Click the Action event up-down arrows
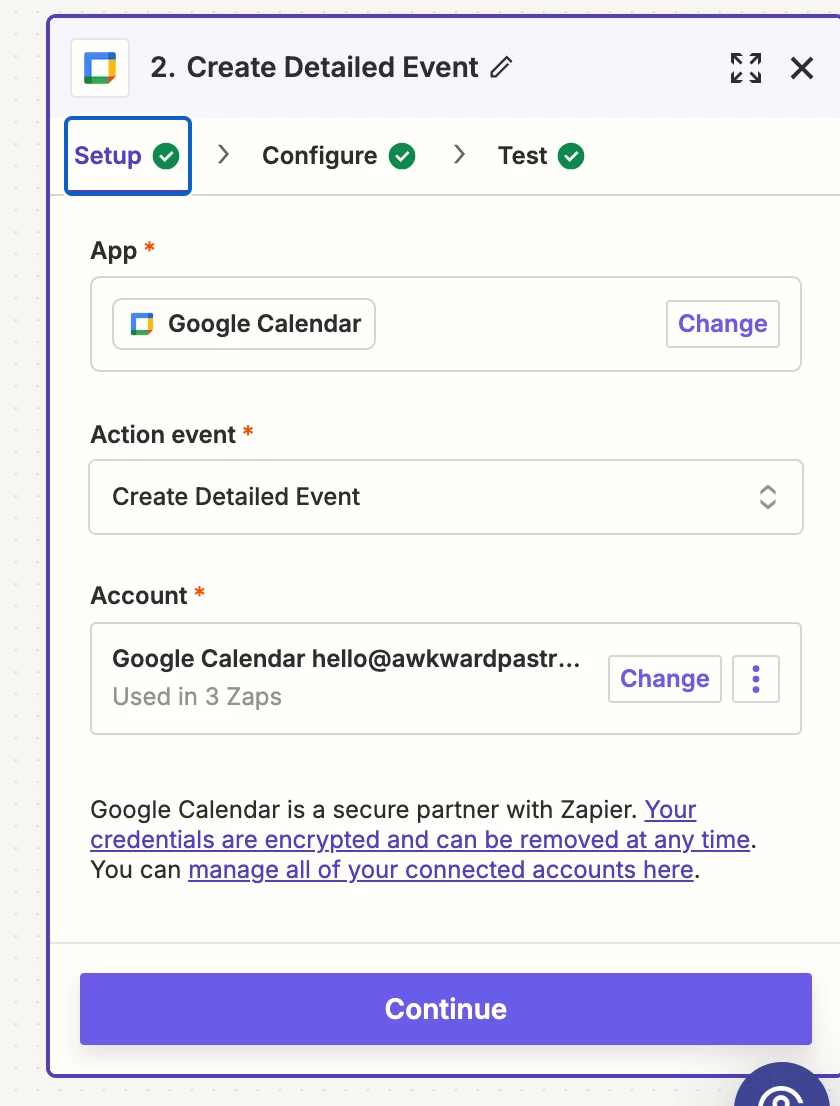This screenshot has width=840, height=1106. [768, 497]
